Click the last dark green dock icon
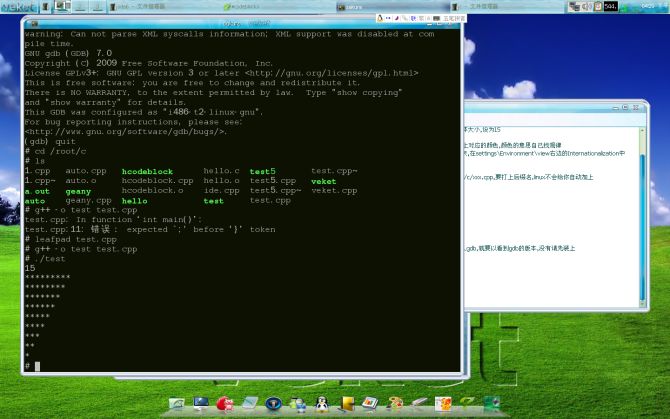Viewport: 670px width, 419px height. tap(492, 403)
